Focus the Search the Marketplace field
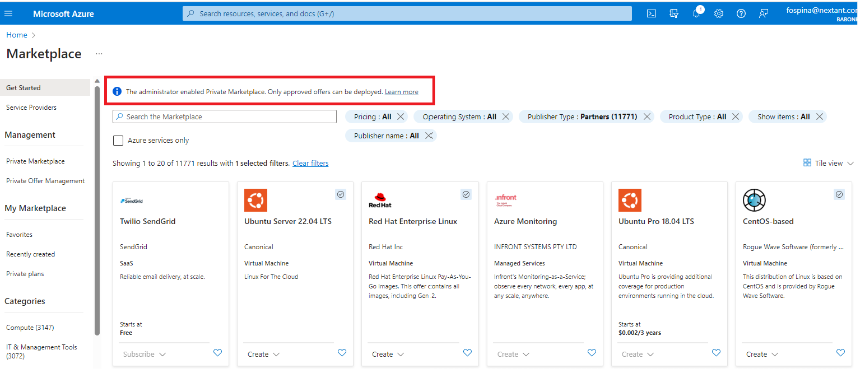Image resolution: width=858 pixels, height=374 pixels. tap(224, 117)
